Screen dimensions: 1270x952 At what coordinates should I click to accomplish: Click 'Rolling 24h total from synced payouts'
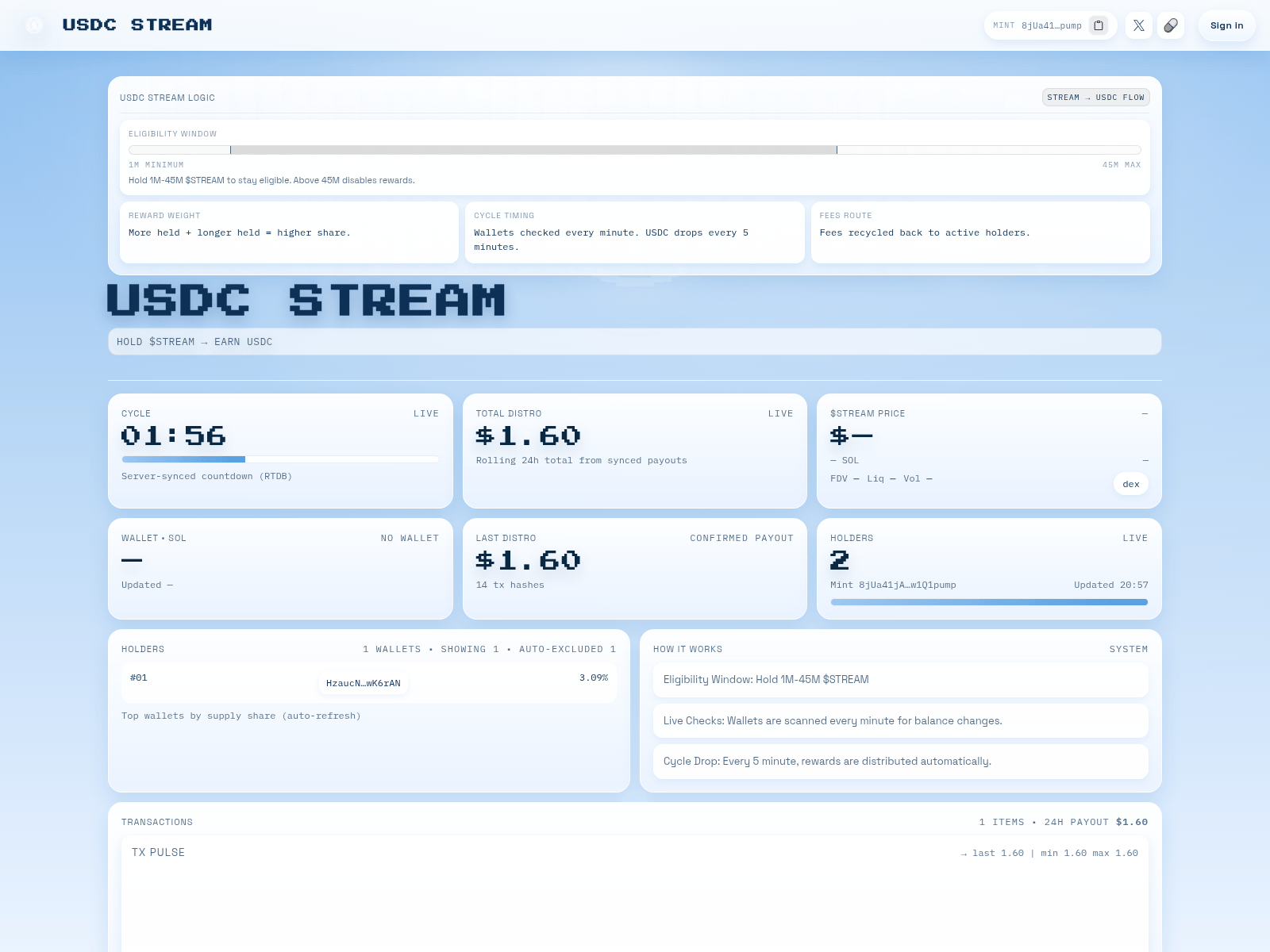pyautogui.click(x=582, y=460)
